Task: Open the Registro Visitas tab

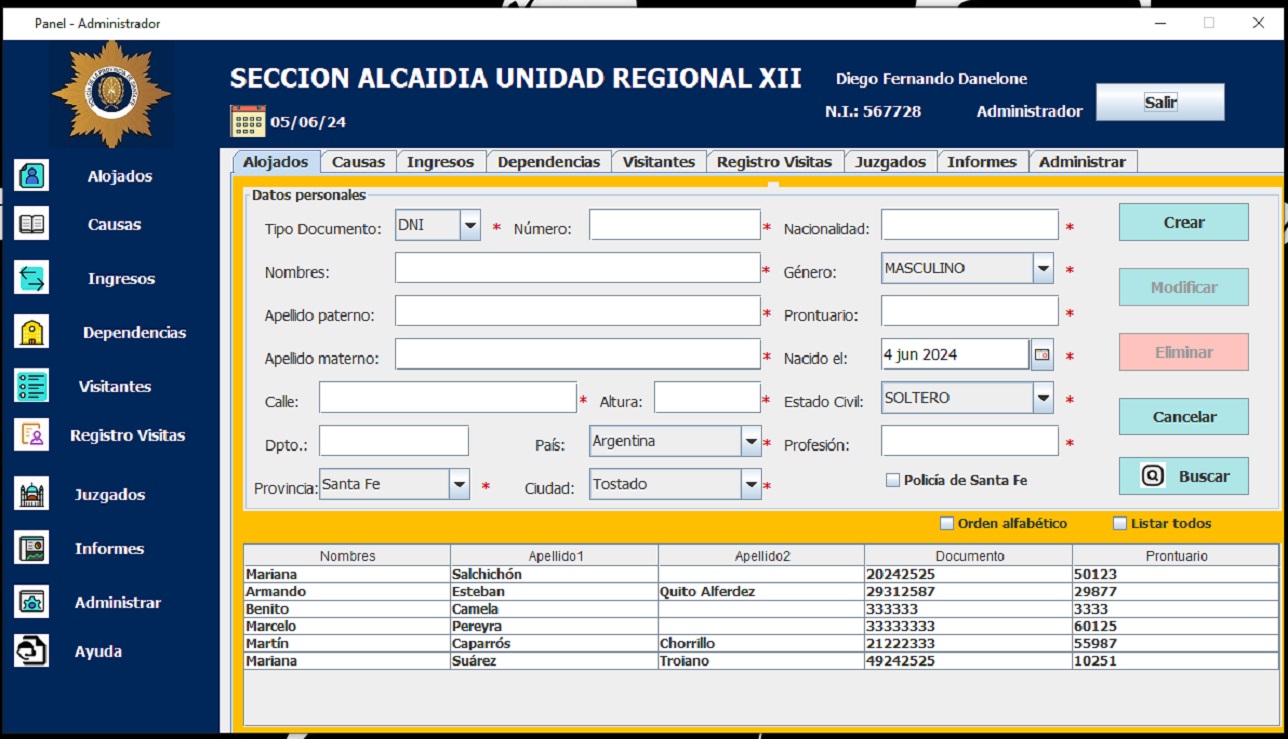Action: pos(774,162)
